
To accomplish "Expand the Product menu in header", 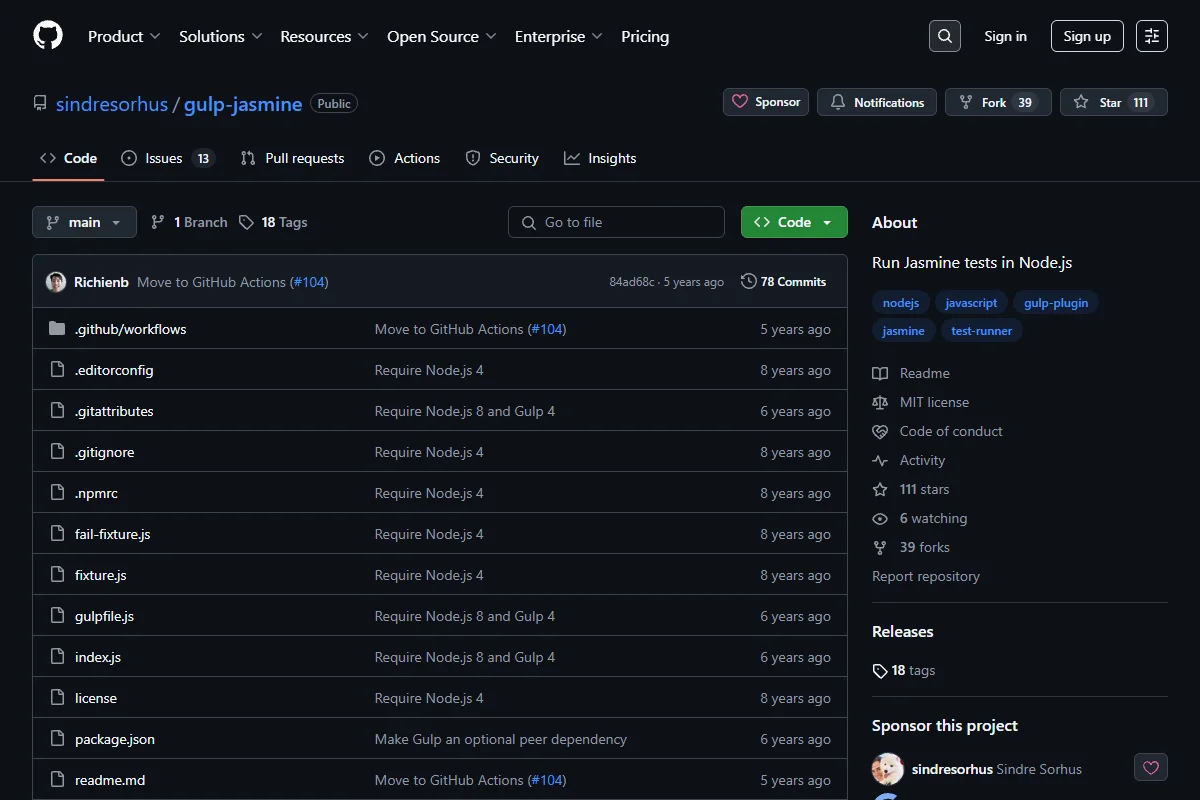I will tap(124, 36).
